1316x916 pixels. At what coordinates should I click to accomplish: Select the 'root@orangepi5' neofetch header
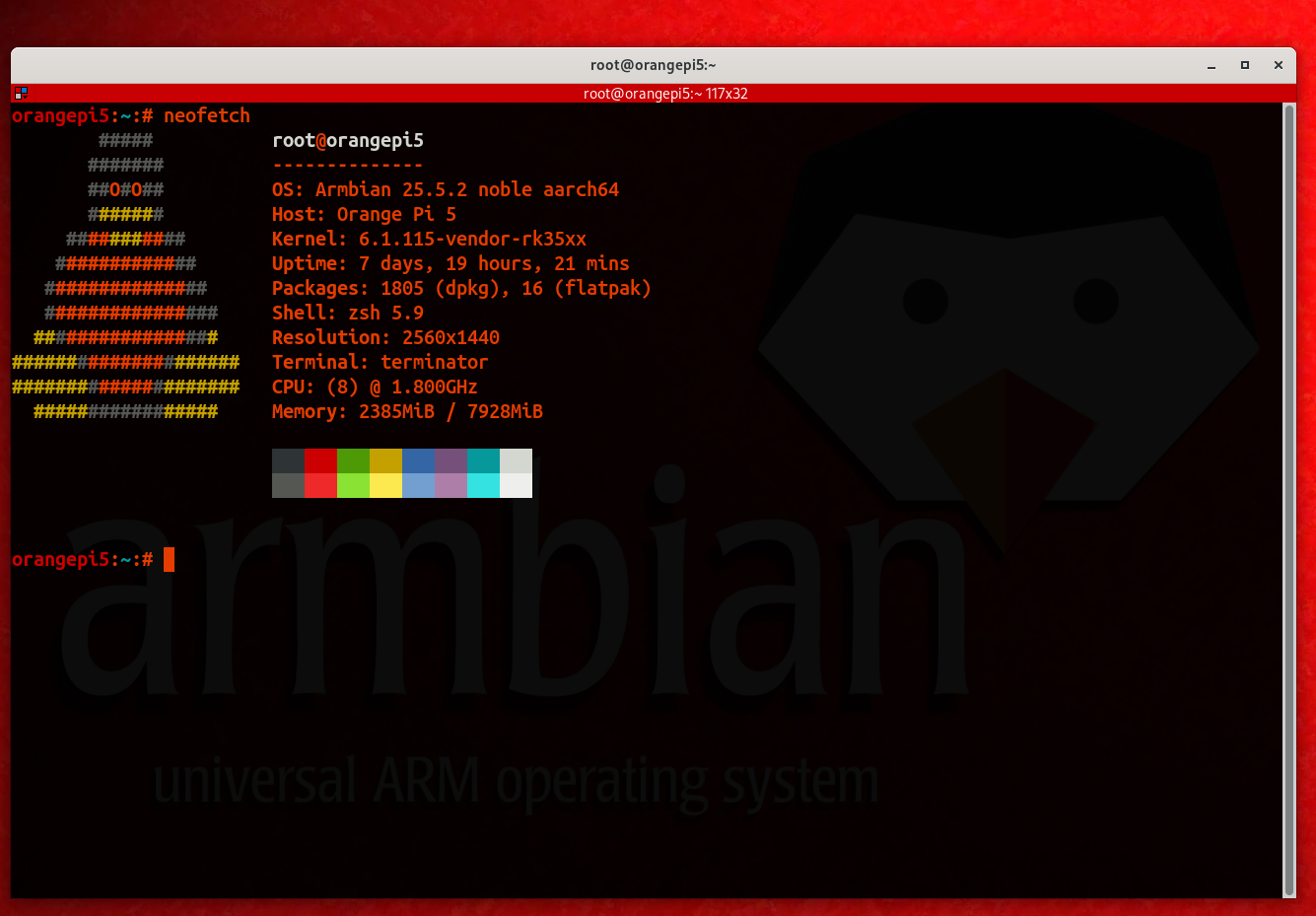[x=348, y=140]
